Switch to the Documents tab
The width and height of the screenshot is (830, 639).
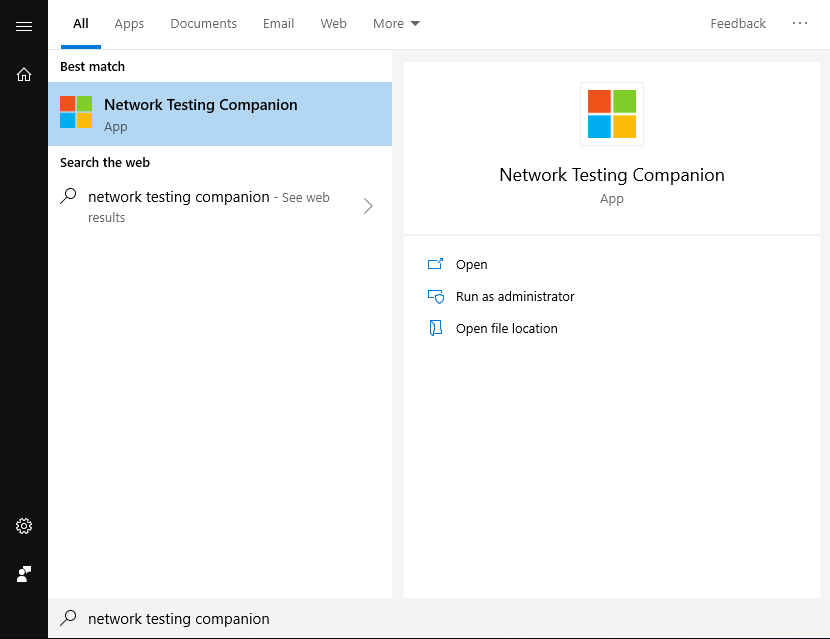coord(203,24)
